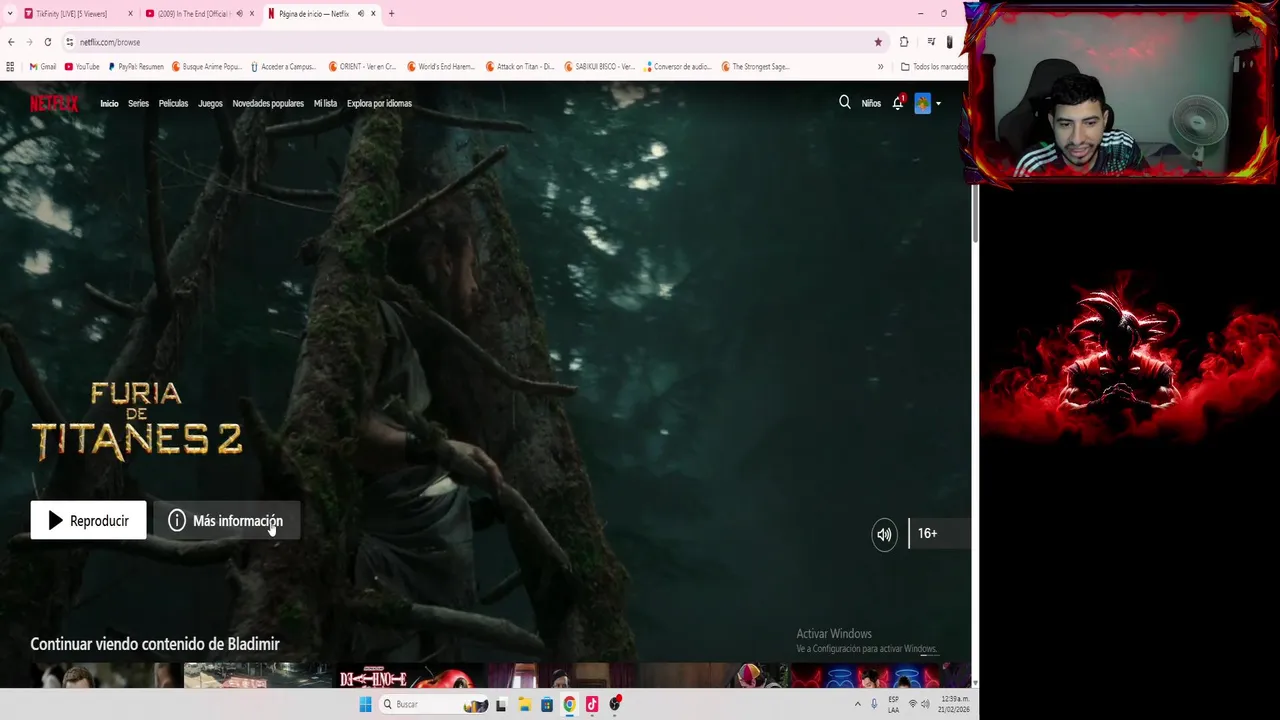This screenshot has height=720, width=1280.
Task: Click the microphone tray icon
Action: [x=874, y=704]
